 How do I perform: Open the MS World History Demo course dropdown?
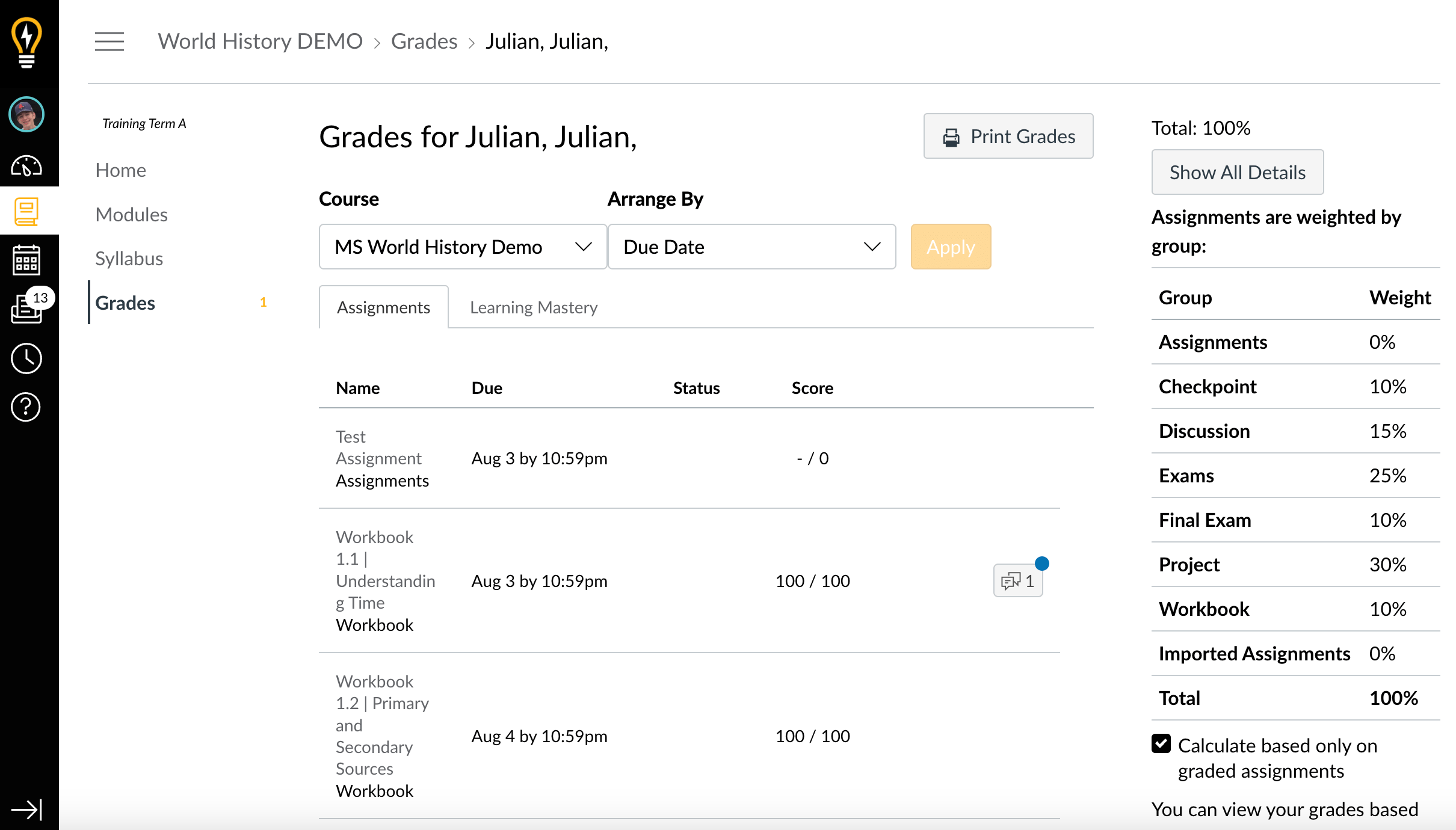(x=462, y=247)
